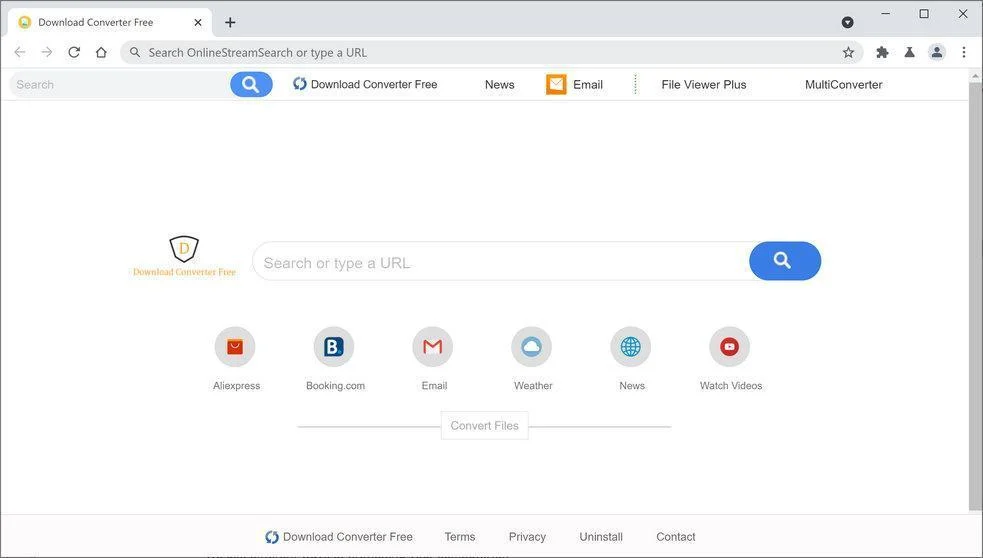
Task: Open a new tab with plus button
Action: (230, 23)
